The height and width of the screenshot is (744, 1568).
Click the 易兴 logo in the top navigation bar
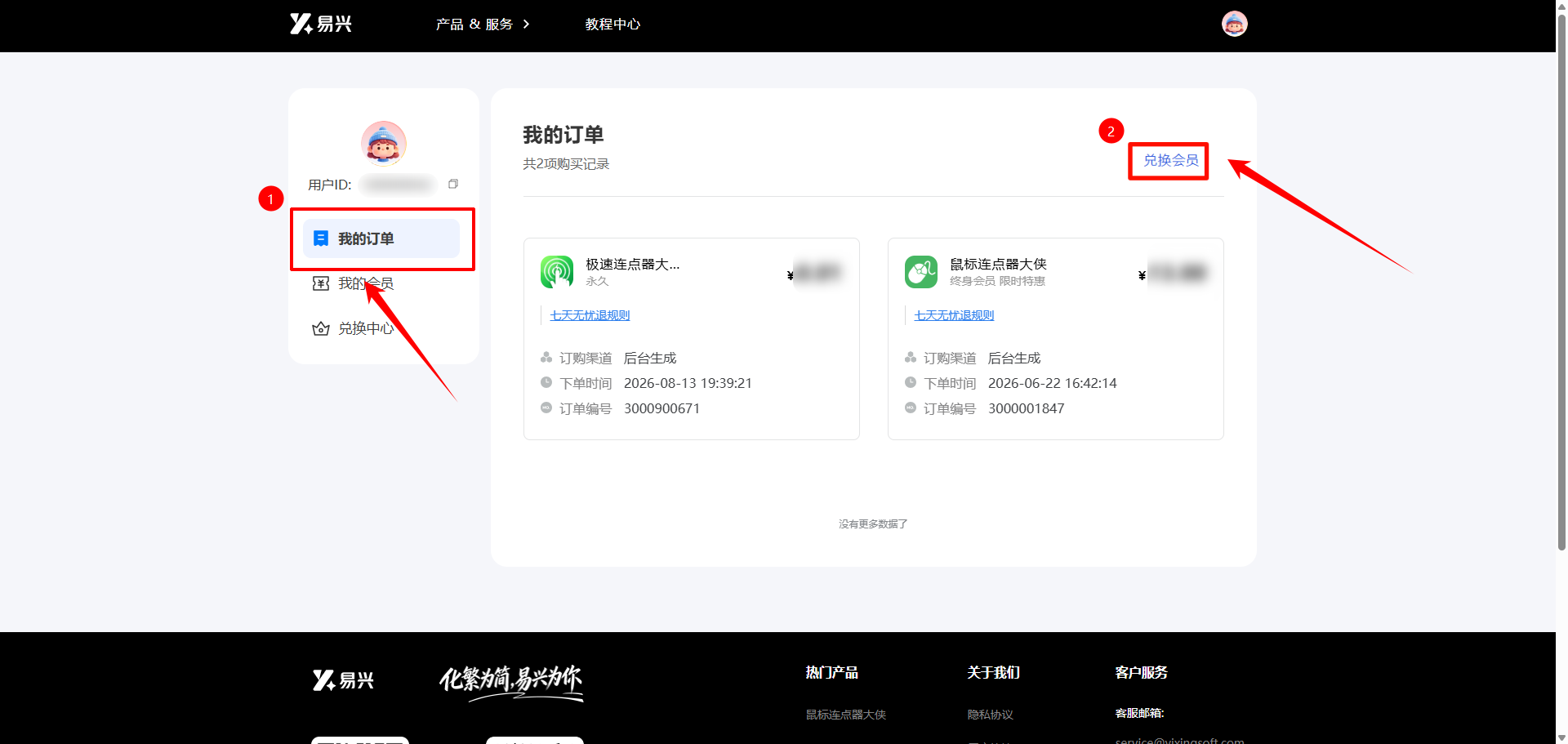coord(321,24)
